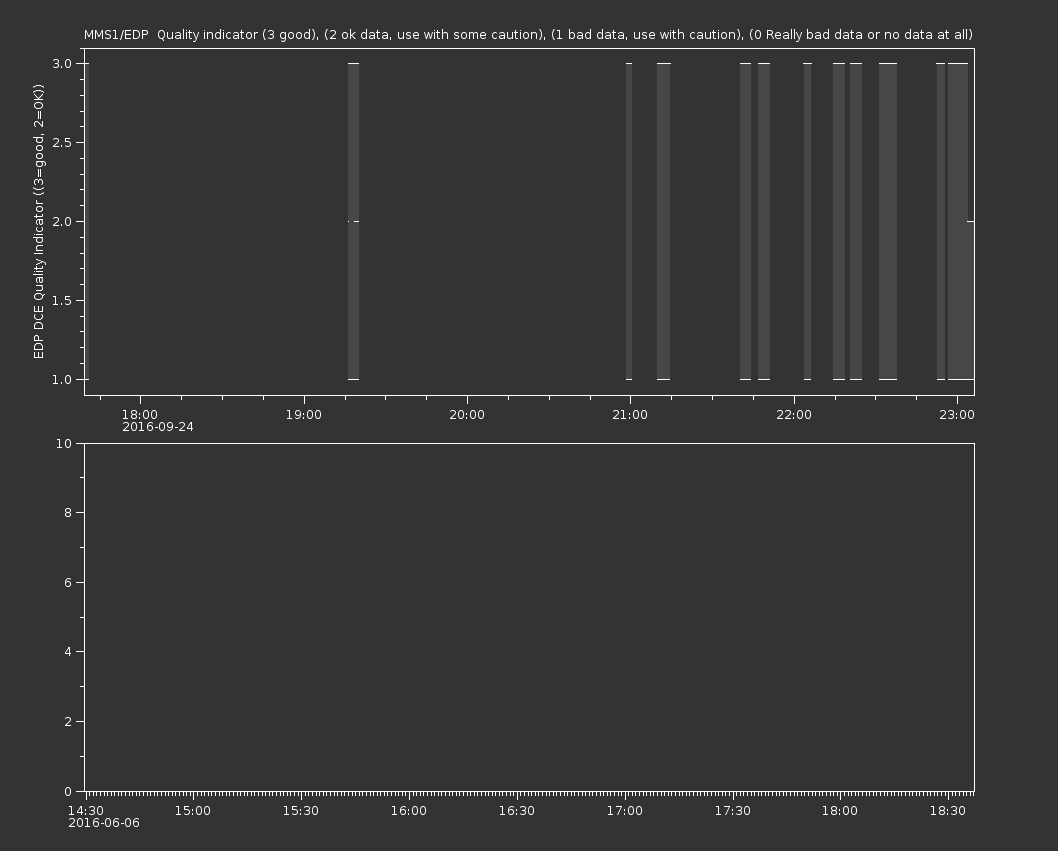Click the center of the empty lower plot
This screenshot has height=851, width=1058.
tap(529, 617)
